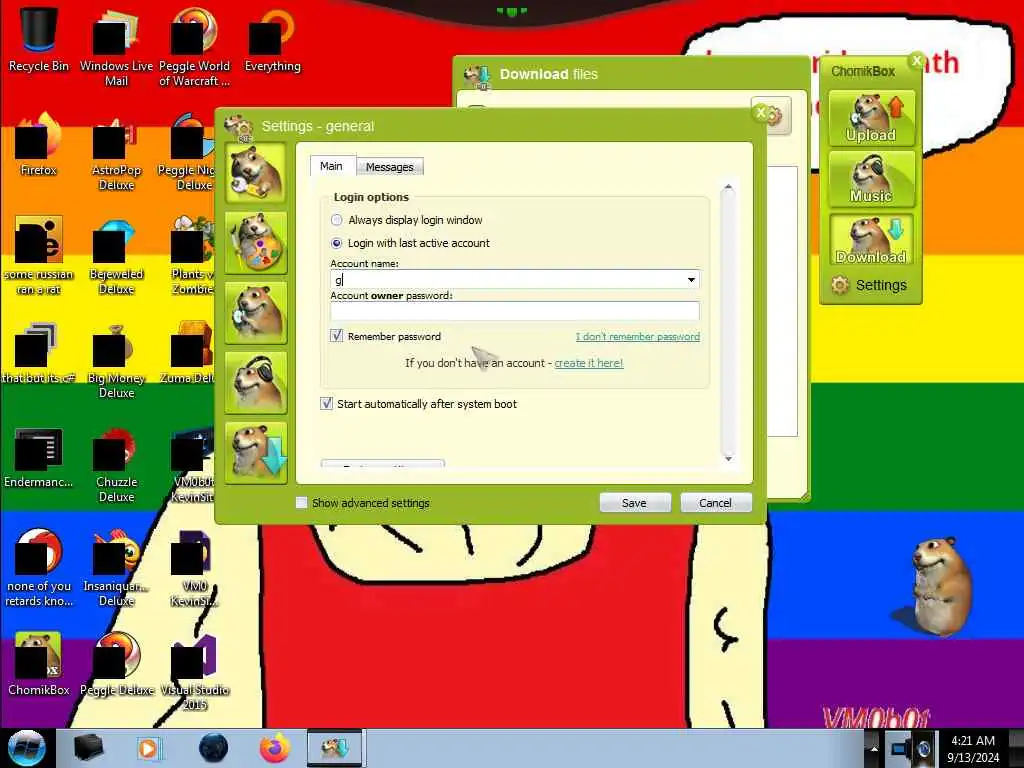Open the painter hamster appearance settings icon

pyautogui.click(x=255, y=242)
